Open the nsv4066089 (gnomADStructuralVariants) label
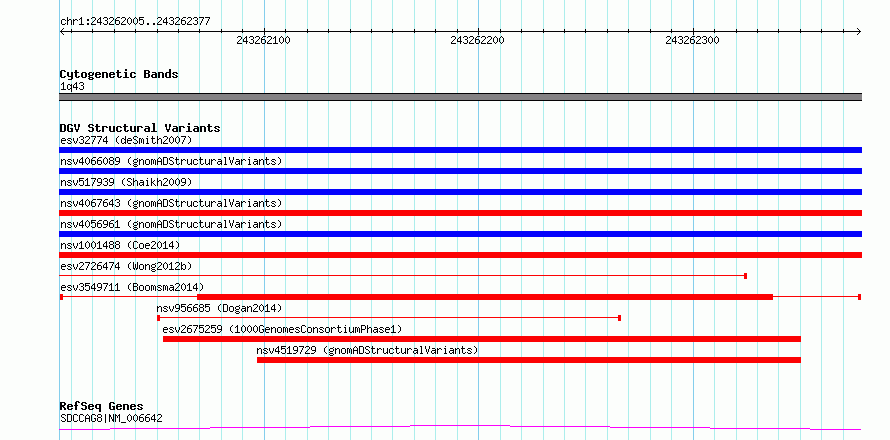Screen dimensions: 890x440 click(x=171, y=161)
